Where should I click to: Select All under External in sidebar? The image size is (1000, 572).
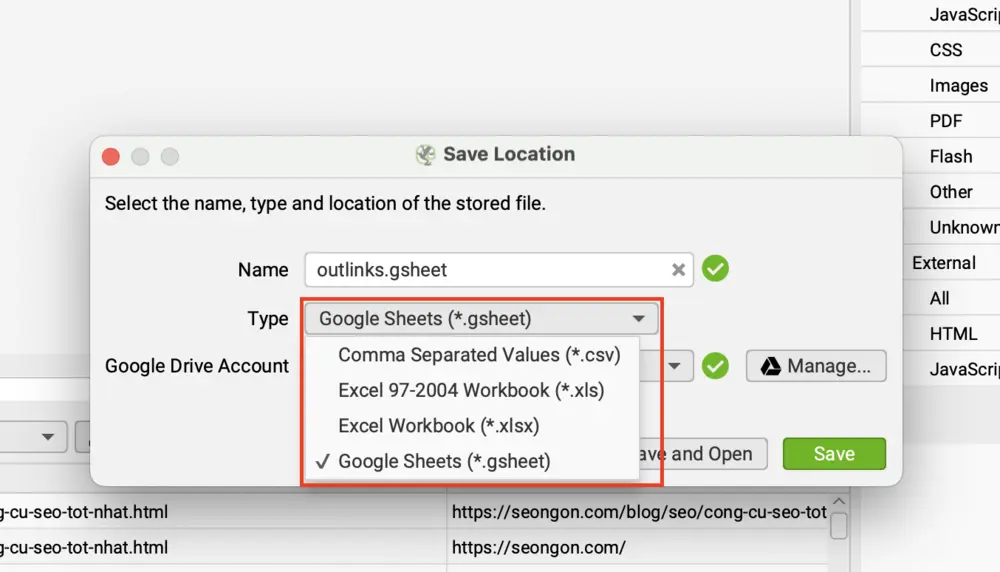[939, 298]
